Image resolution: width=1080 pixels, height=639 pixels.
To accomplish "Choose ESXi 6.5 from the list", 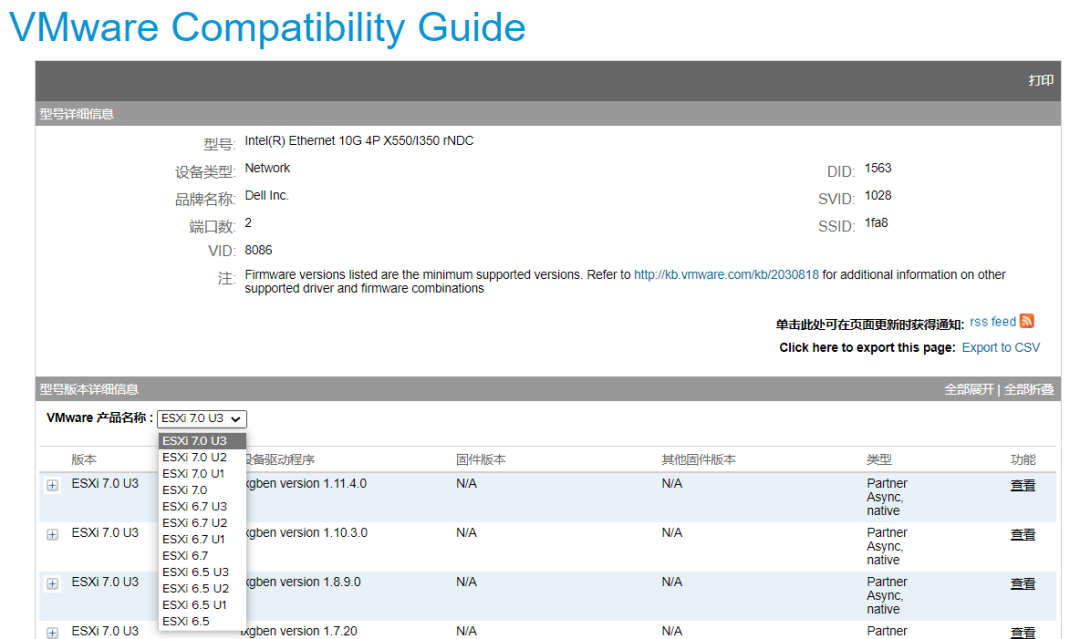I will pyautogui.click(x=202, y=621).
